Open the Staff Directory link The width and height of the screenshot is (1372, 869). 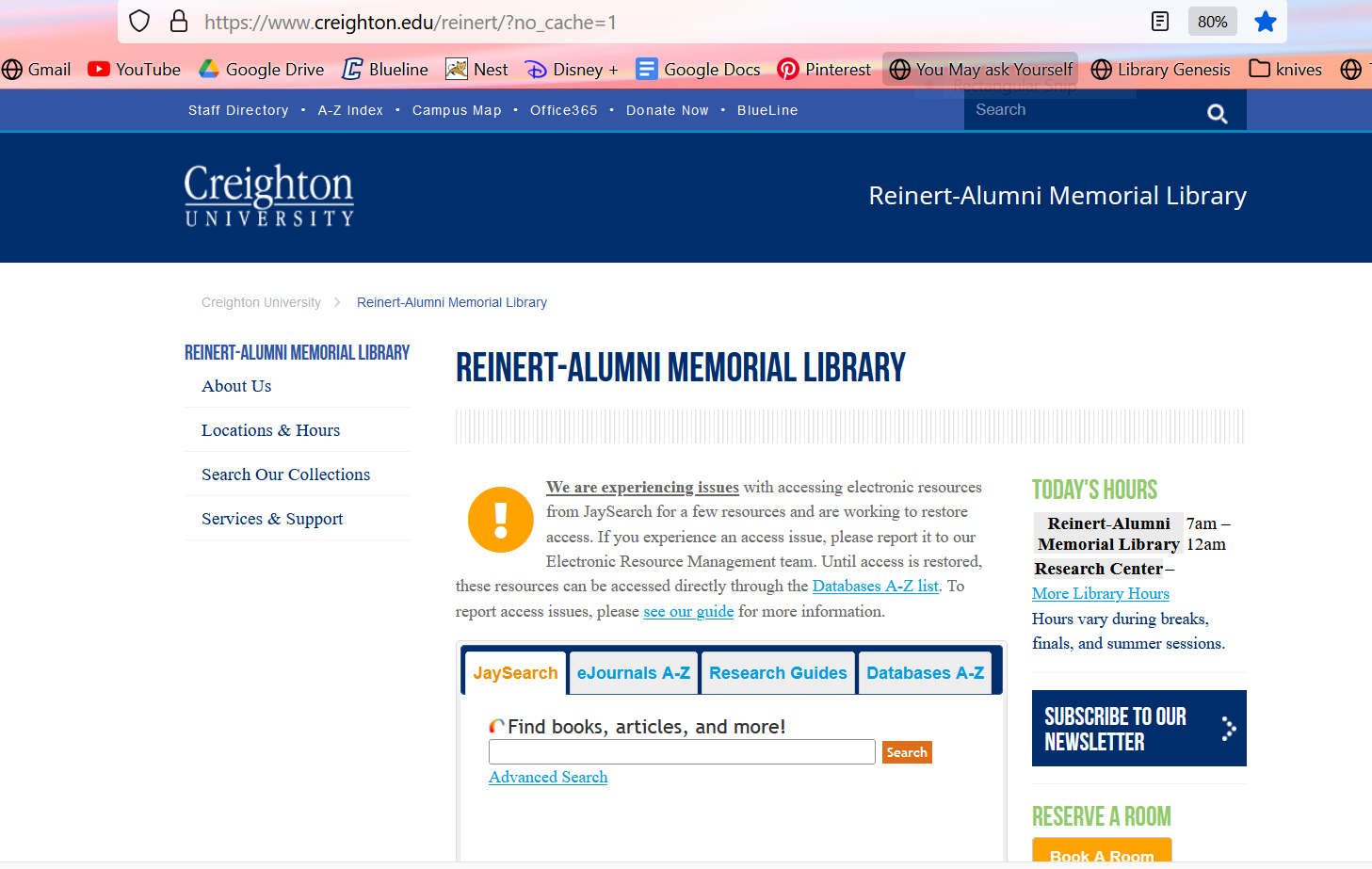[x=238, y=110]
